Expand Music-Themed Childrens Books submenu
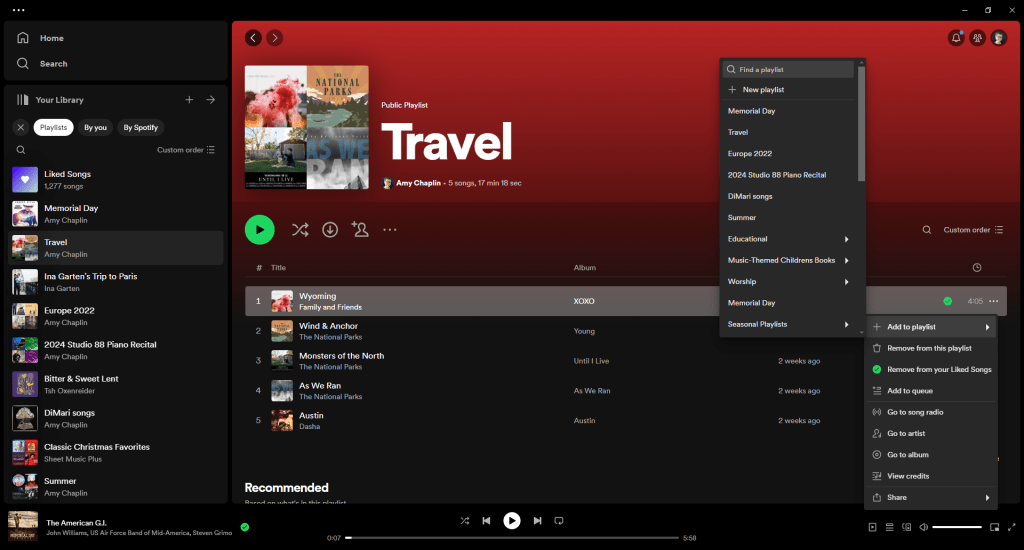1024x550 pixels. tap(788, 260)
